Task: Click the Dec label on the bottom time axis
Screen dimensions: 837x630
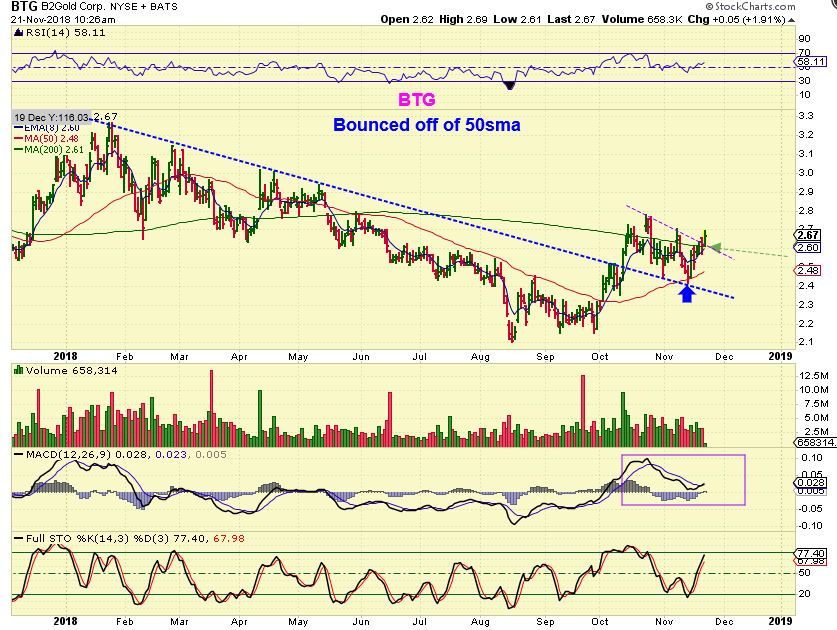Action: click(724, 622)
